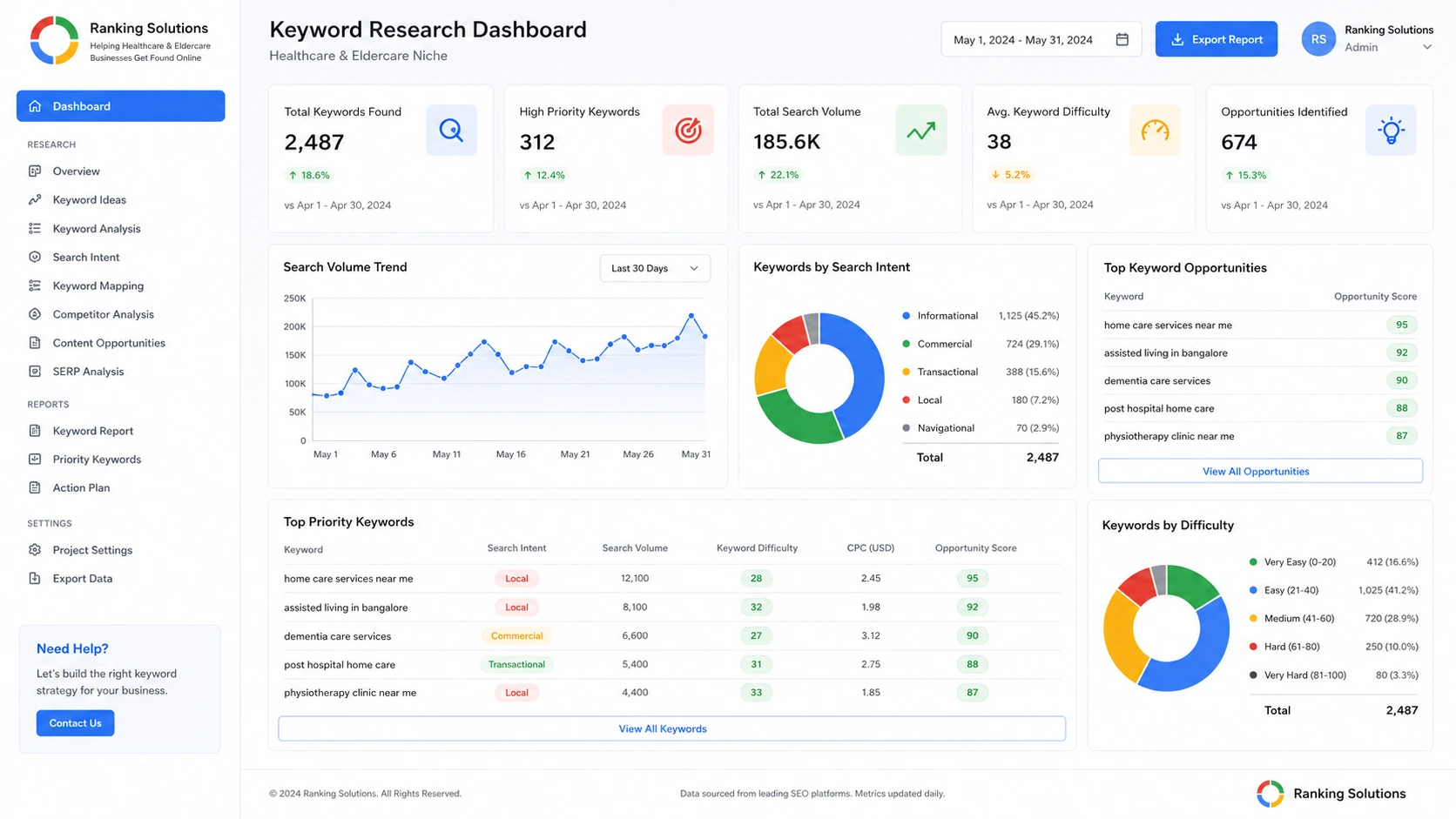Click the Export Report button
The width and height of the screenshot is (1456, 819).
click(x=1216, y=39)
